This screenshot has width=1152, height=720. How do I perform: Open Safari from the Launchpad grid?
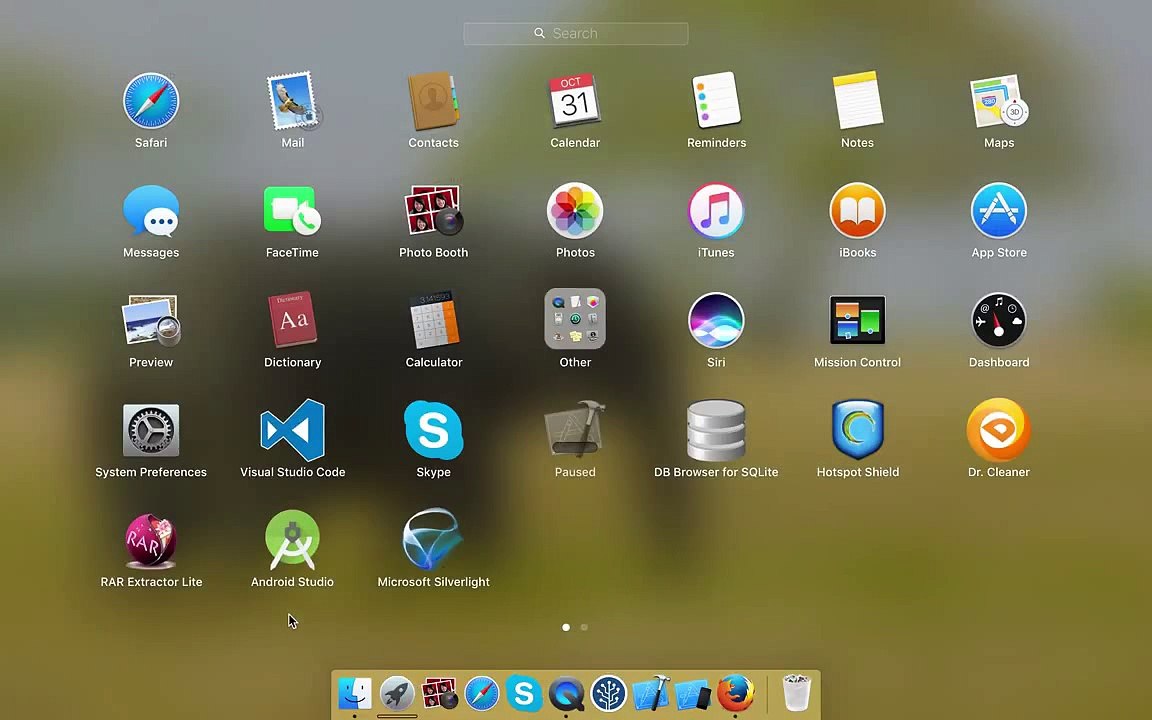click(x=151, y=101)
